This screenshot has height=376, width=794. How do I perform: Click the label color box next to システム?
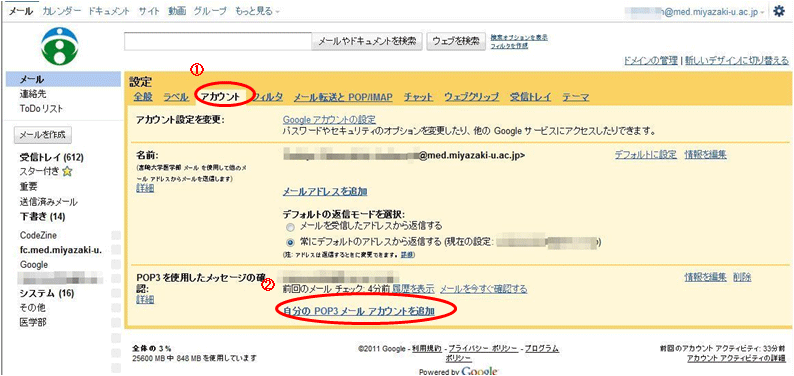coord(116,294)
